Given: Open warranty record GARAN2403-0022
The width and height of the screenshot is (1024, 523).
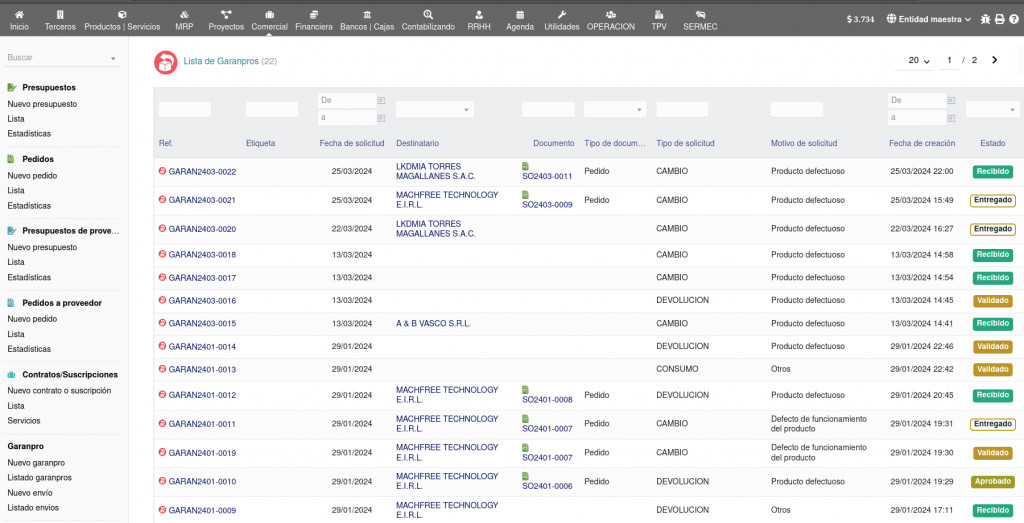Looking at the screenshot, I should [202, 172].
